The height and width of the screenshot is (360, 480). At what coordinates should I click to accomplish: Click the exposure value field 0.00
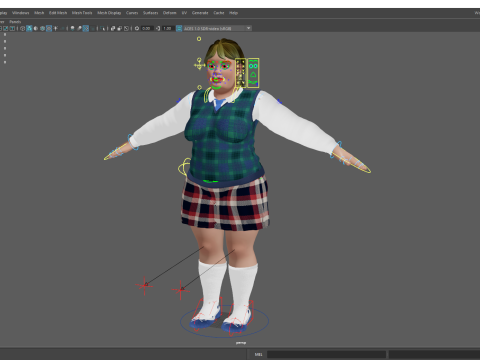click(147, 28)
